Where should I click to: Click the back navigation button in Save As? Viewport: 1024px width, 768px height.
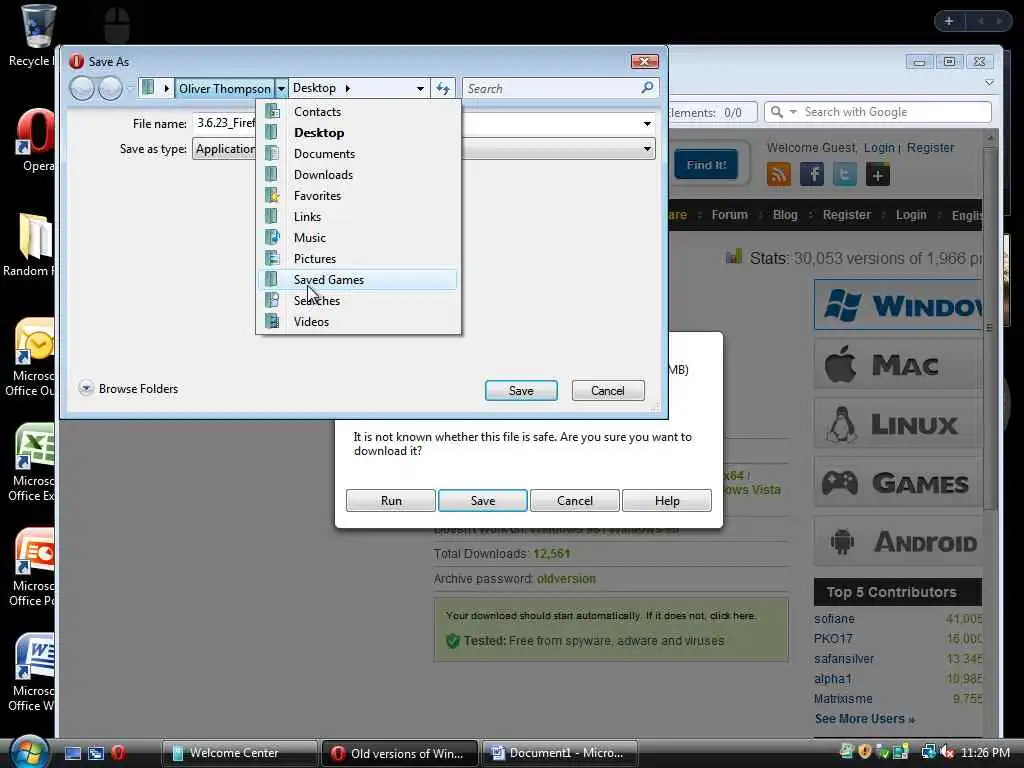(82, 88)
